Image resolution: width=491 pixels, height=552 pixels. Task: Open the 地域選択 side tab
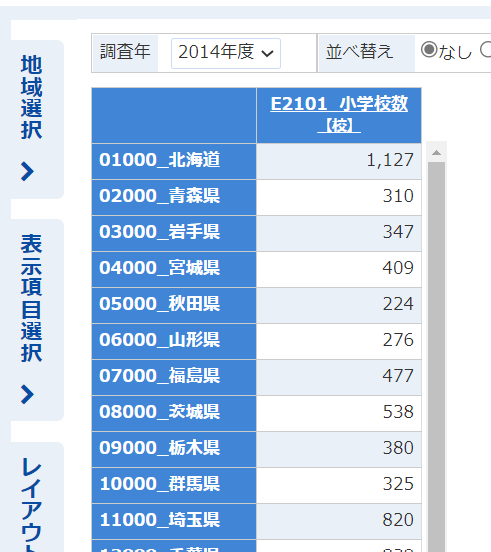(x=37, y=119)
